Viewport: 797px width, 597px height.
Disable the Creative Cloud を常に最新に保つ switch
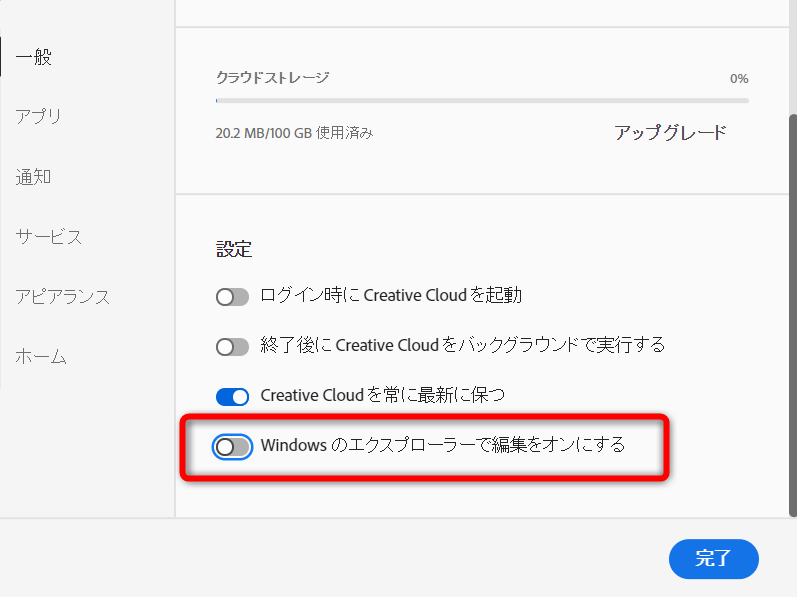(x=232, y=397)
